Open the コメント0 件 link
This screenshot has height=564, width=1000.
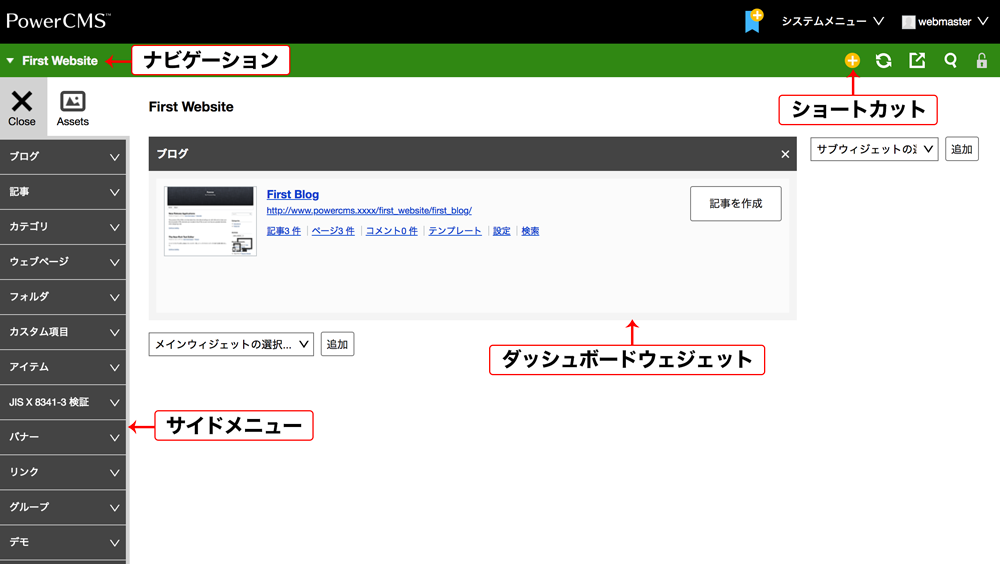pyautogui.click(x=392, y=231)
